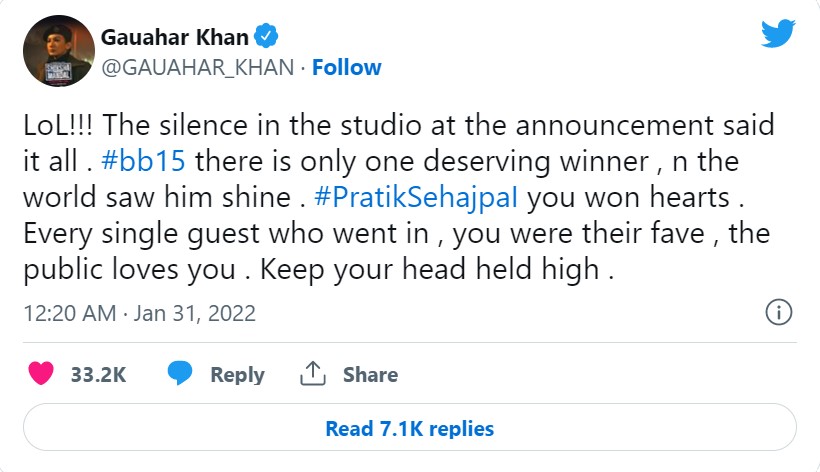This screenshot has width=820, height=472.
Task: Follow Gauahar Khan
Action: point(346,68)
